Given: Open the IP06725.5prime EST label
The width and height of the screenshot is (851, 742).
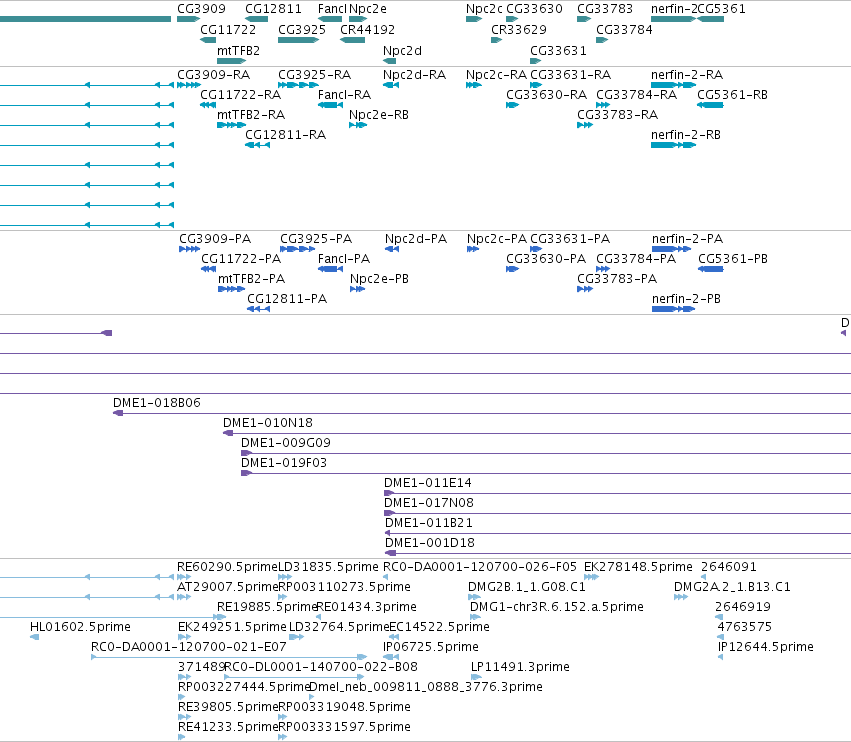Looking at the screenshot, I should [x=430, y=646].
